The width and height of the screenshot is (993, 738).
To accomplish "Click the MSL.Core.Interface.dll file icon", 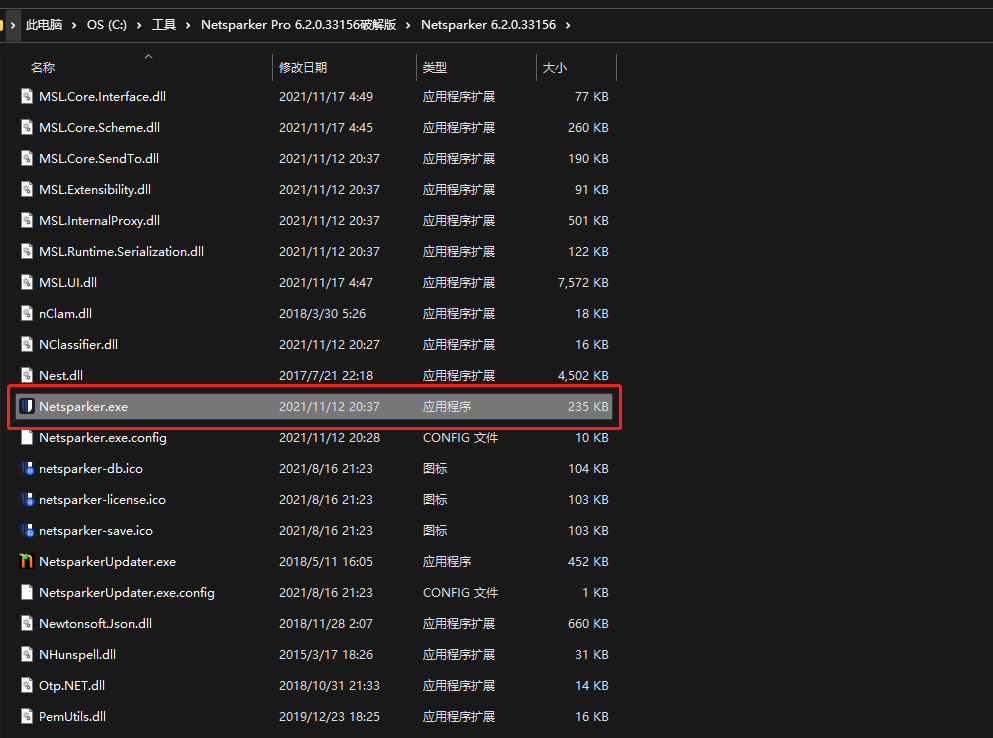I will (27, 96).
